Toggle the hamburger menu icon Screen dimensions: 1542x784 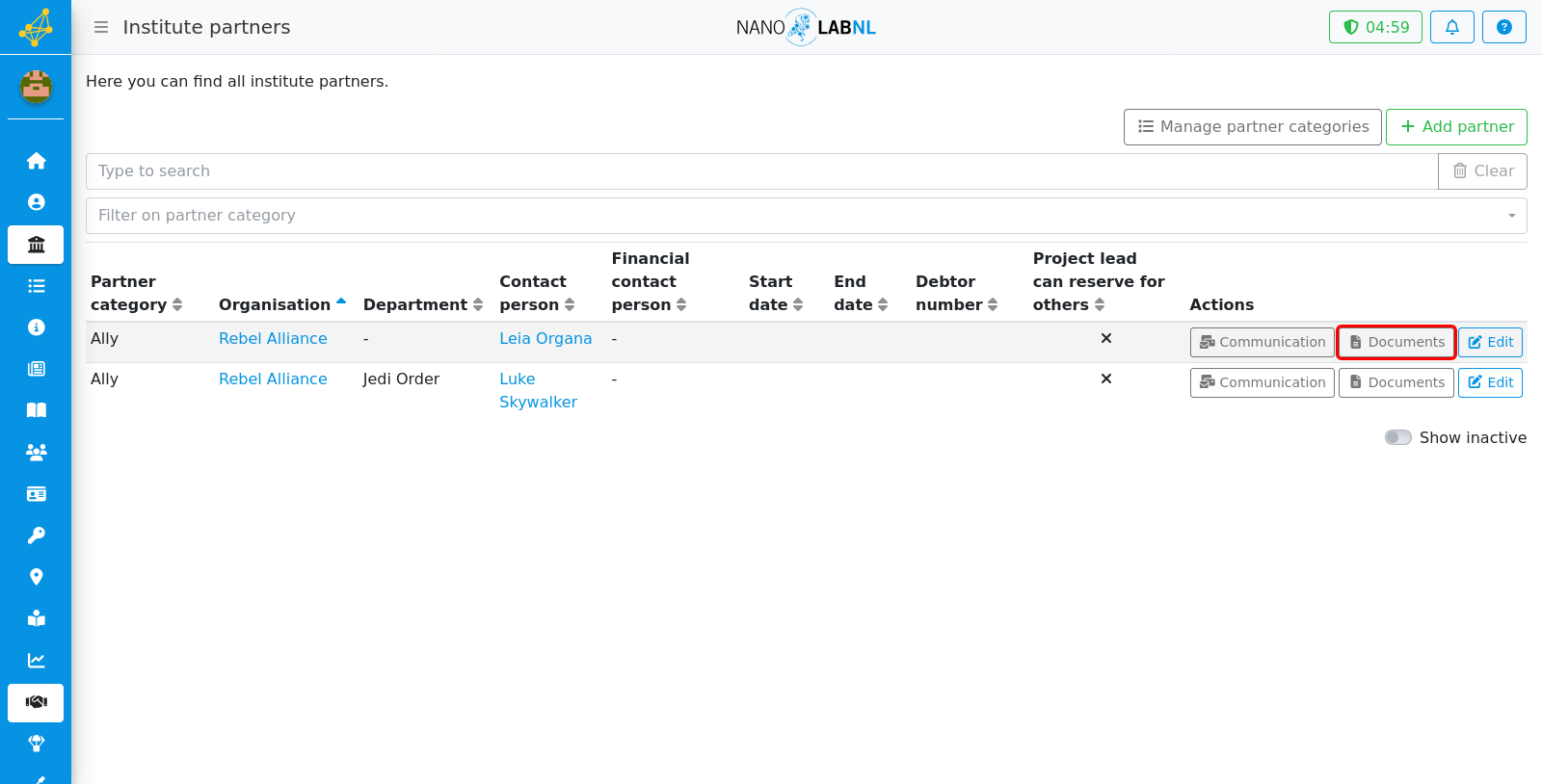(101, 27)
